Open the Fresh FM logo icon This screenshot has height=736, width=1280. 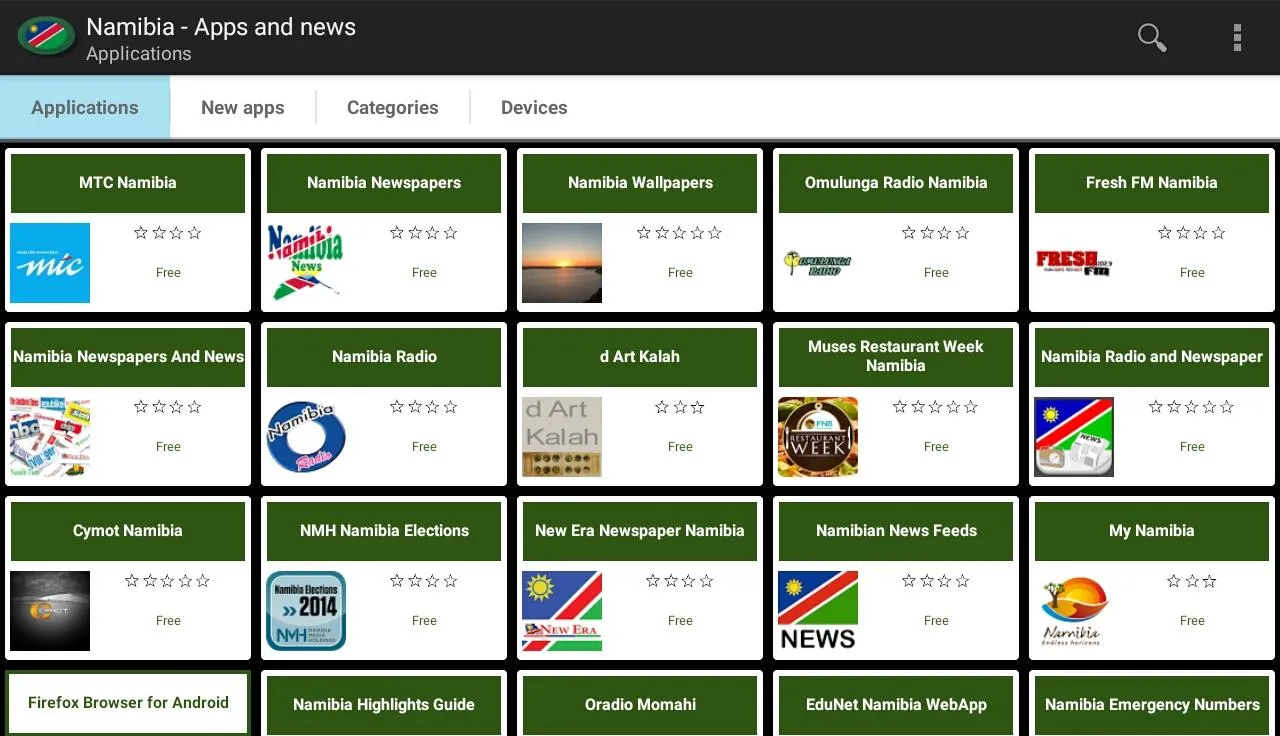[1074, 264]
